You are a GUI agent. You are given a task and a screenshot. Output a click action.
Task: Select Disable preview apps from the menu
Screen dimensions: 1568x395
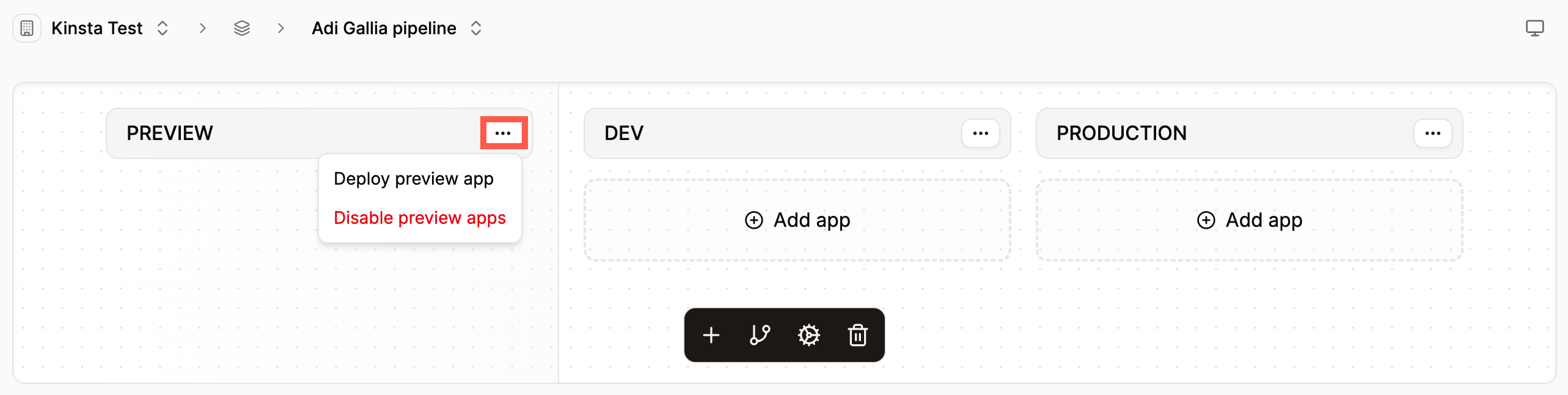[x=419, y=218]
